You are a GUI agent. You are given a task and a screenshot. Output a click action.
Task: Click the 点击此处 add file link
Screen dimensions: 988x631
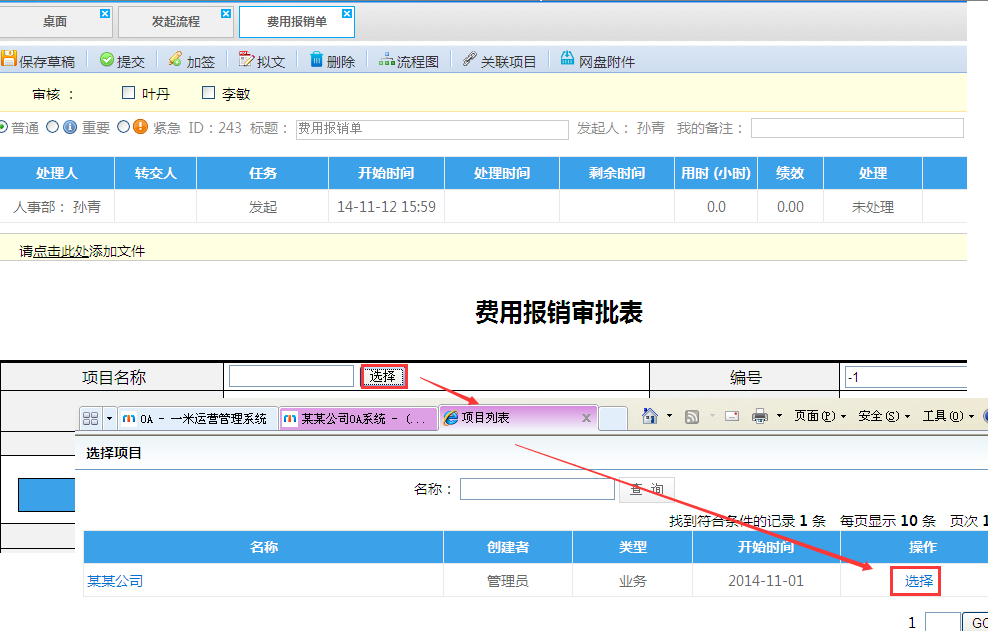(x=60, y=251)
